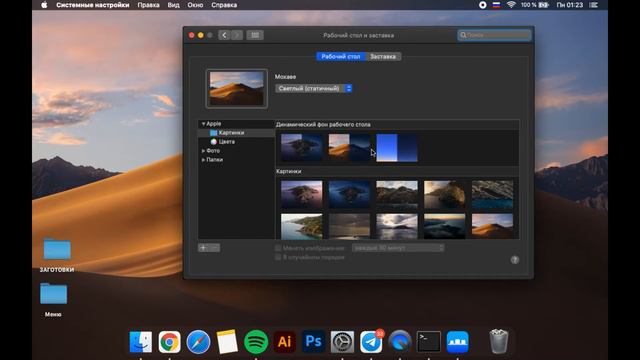
Task: Select teal water cliffs picture thumbnail
Action: click(x=492, y=194)
